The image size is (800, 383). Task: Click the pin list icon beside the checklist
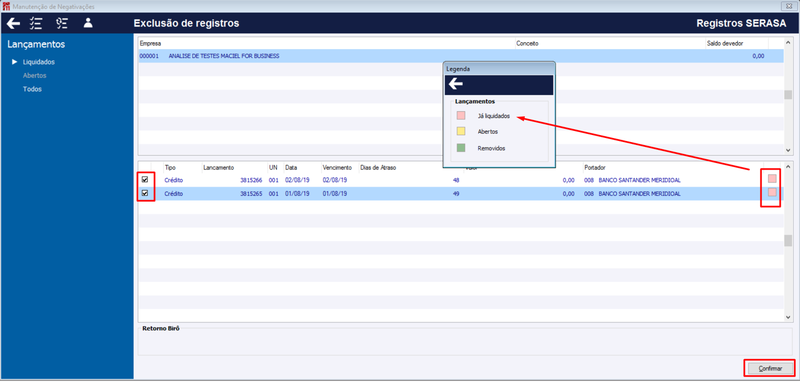pyautogui.click(x=62, y=23)
